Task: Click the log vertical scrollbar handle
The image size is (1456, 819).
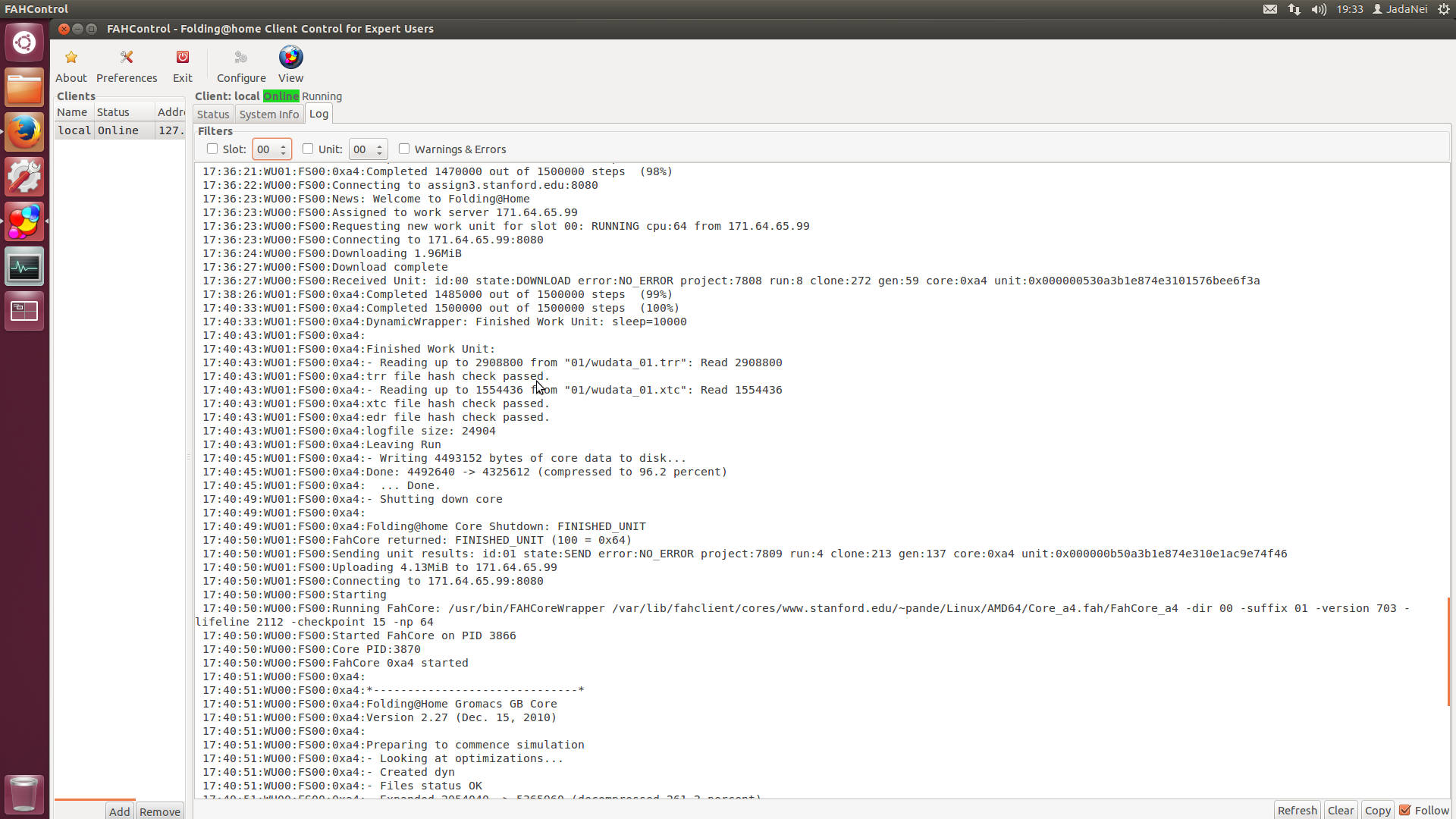Action: click(1448, 652)
